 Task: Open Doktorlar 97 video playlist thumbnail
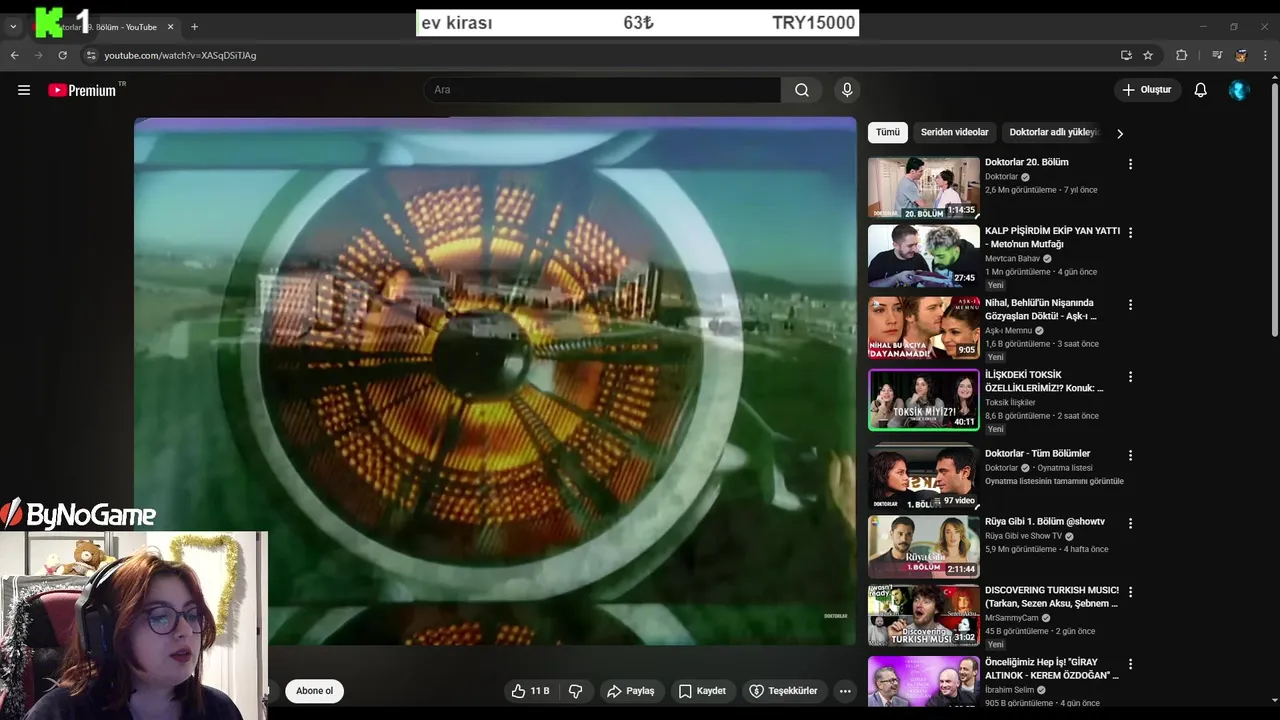click(924, 478)
